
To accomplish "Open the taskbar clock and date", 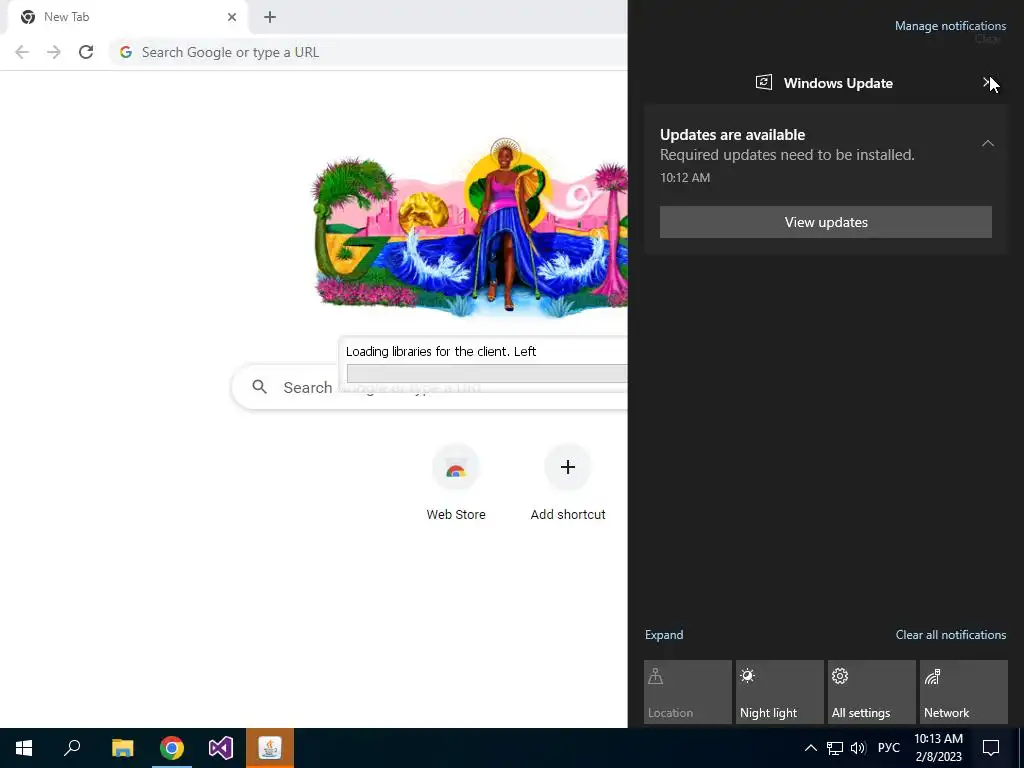I will 938,748.
